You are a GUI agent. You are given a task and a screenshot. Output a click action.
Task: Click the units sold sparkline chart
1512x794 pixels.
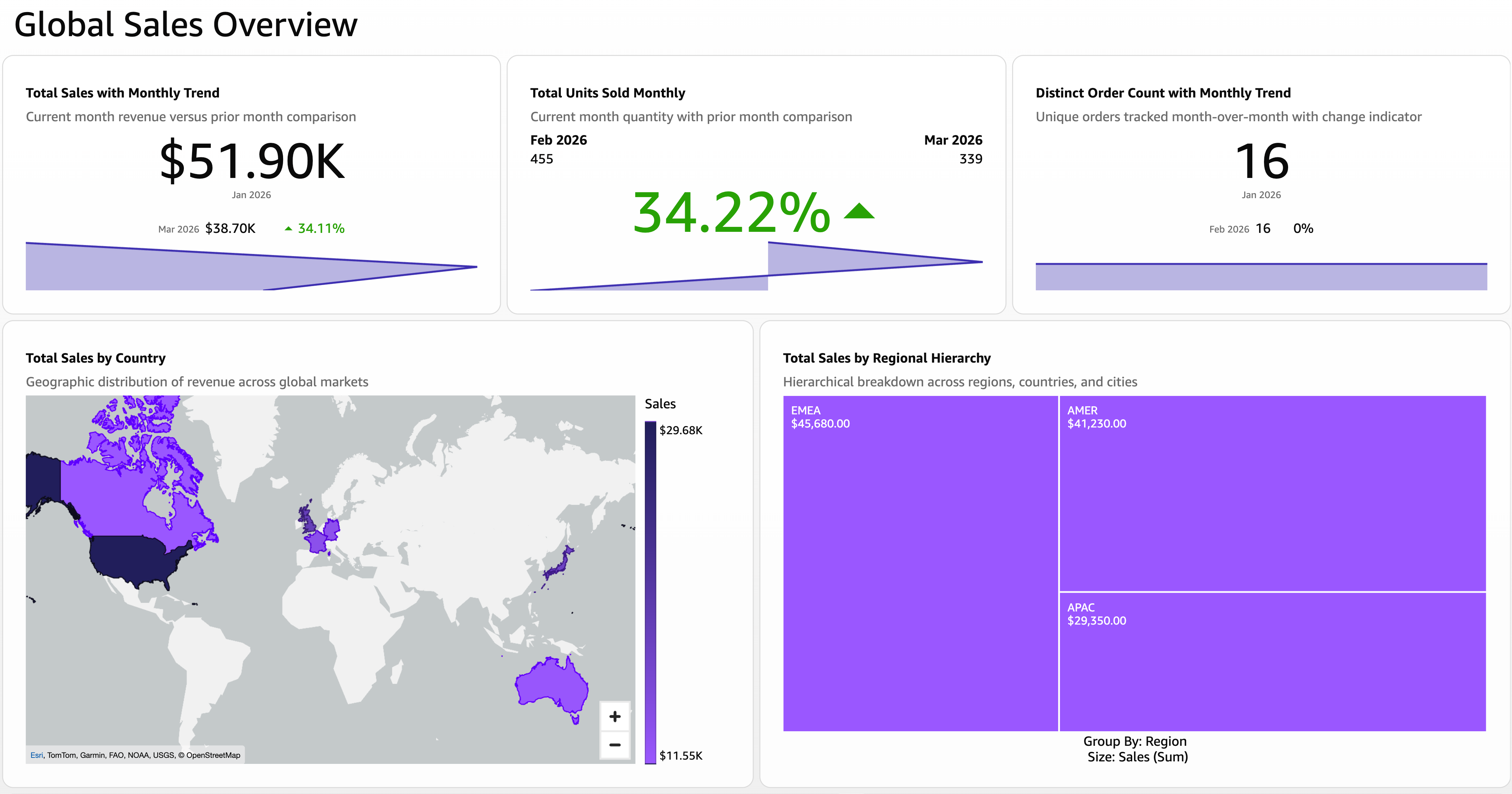tap(757, 266)
